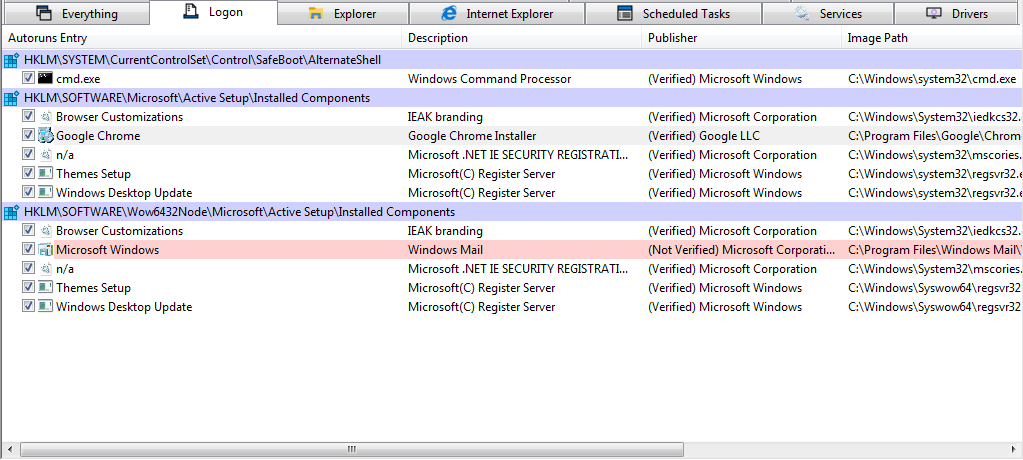Click n/a entry icon under HKLM\SOFTWARE\Microsoft Active Setup

[45, 155]
